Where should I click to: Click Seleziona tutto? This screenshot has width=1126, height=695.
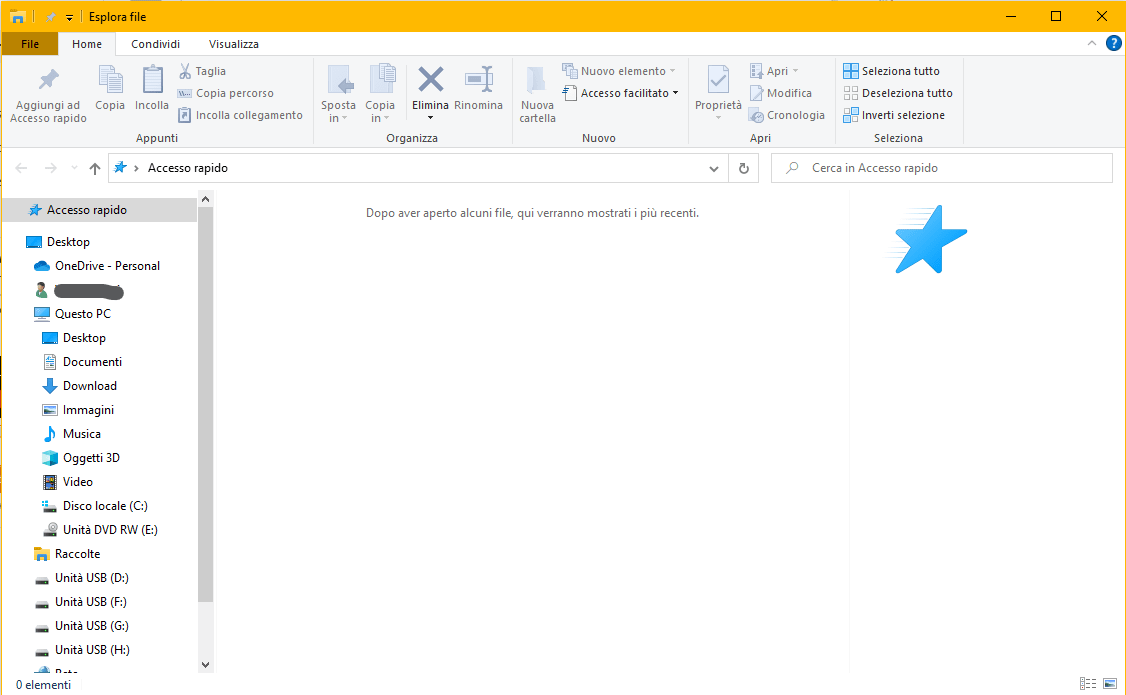click(x=893, y=71)
